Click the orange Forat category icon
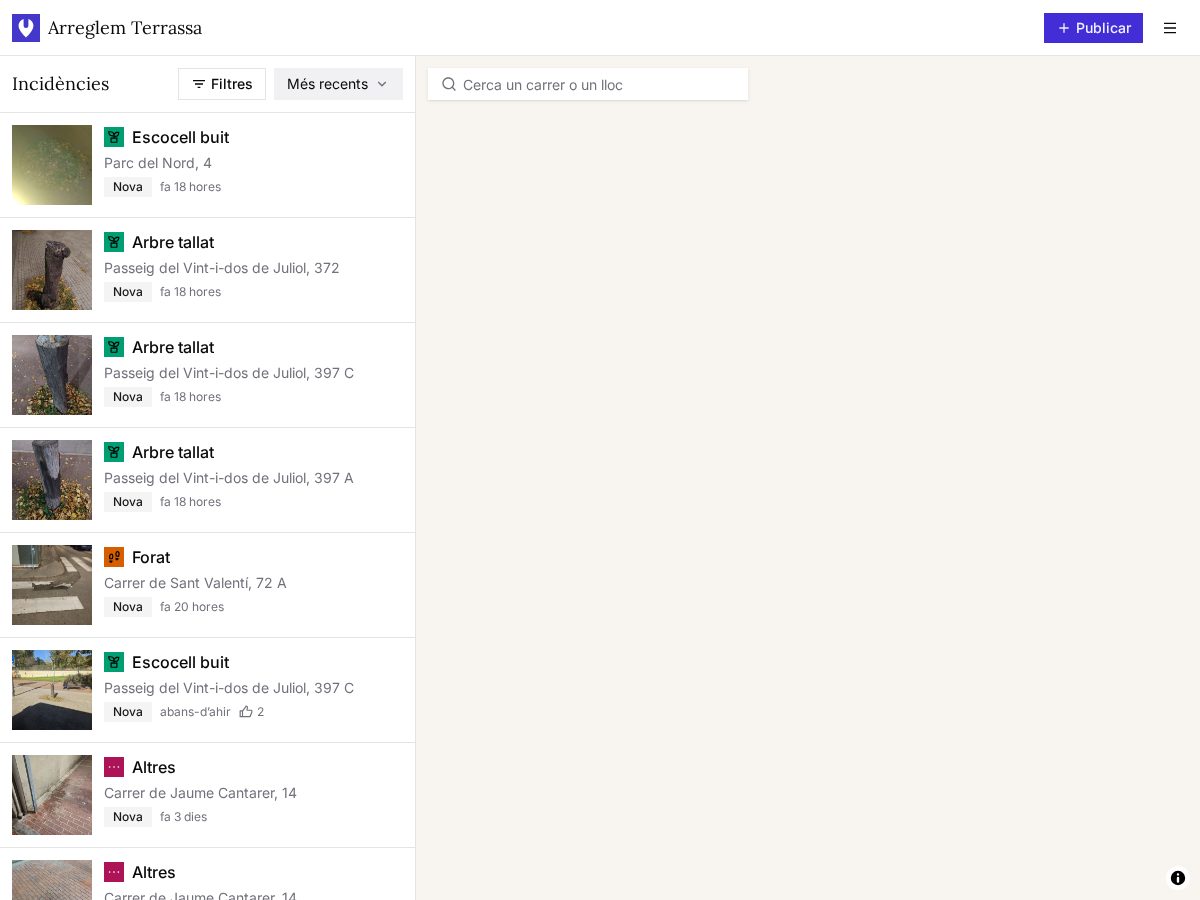Viewport: 1200px width, 900px height. (114, 557)
